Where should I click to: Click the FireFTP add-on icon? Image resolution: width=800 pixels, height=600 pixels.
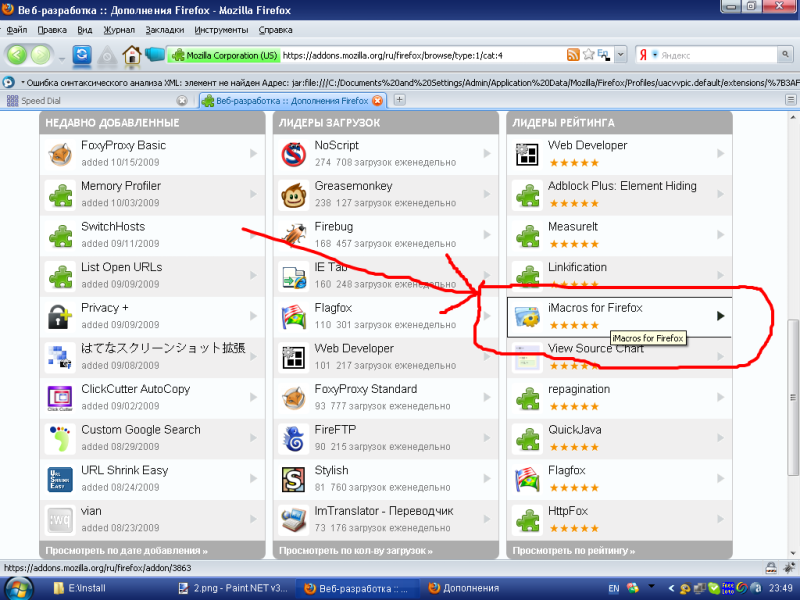tap(294, 438)
